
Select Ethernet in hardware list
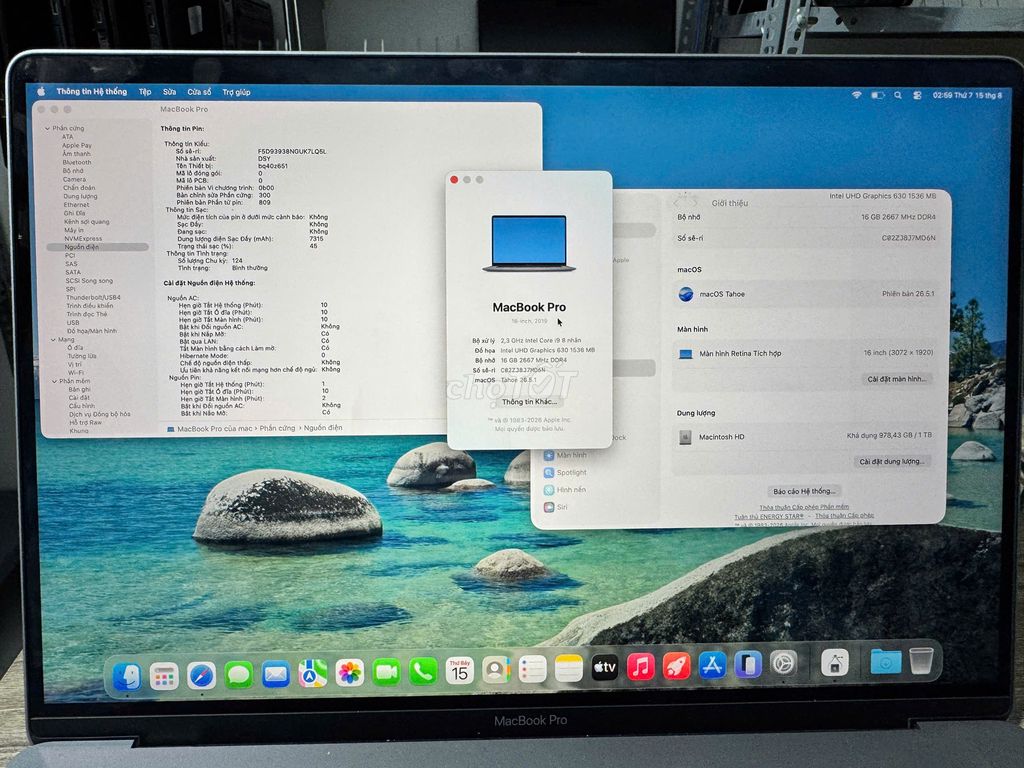coord(76,205)
